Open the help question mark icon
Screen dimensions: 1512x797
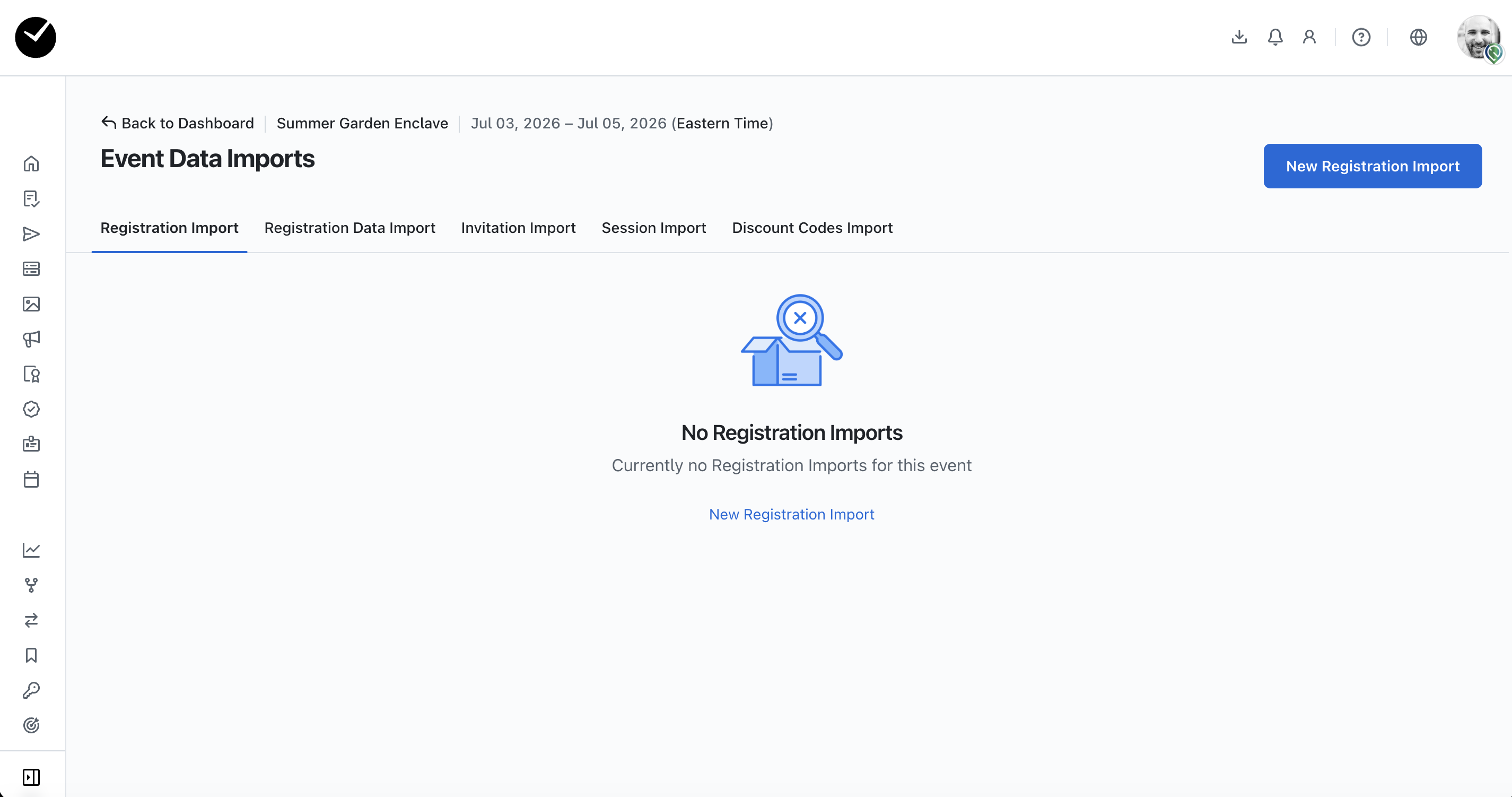click(x=1360, y=38)
